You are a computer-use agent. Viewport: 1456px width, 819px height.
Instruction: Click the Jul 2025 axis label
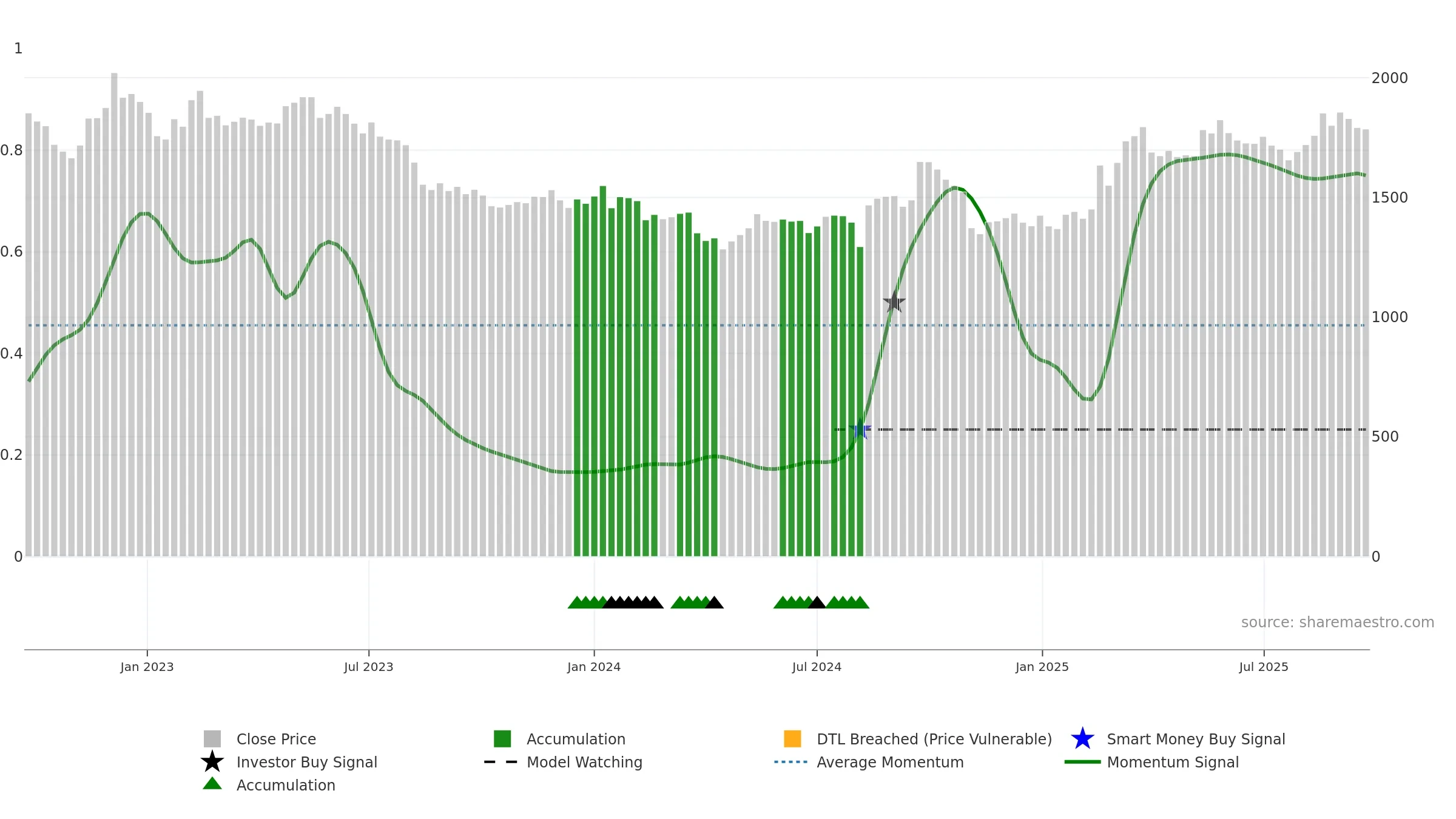coord(1264,667)
